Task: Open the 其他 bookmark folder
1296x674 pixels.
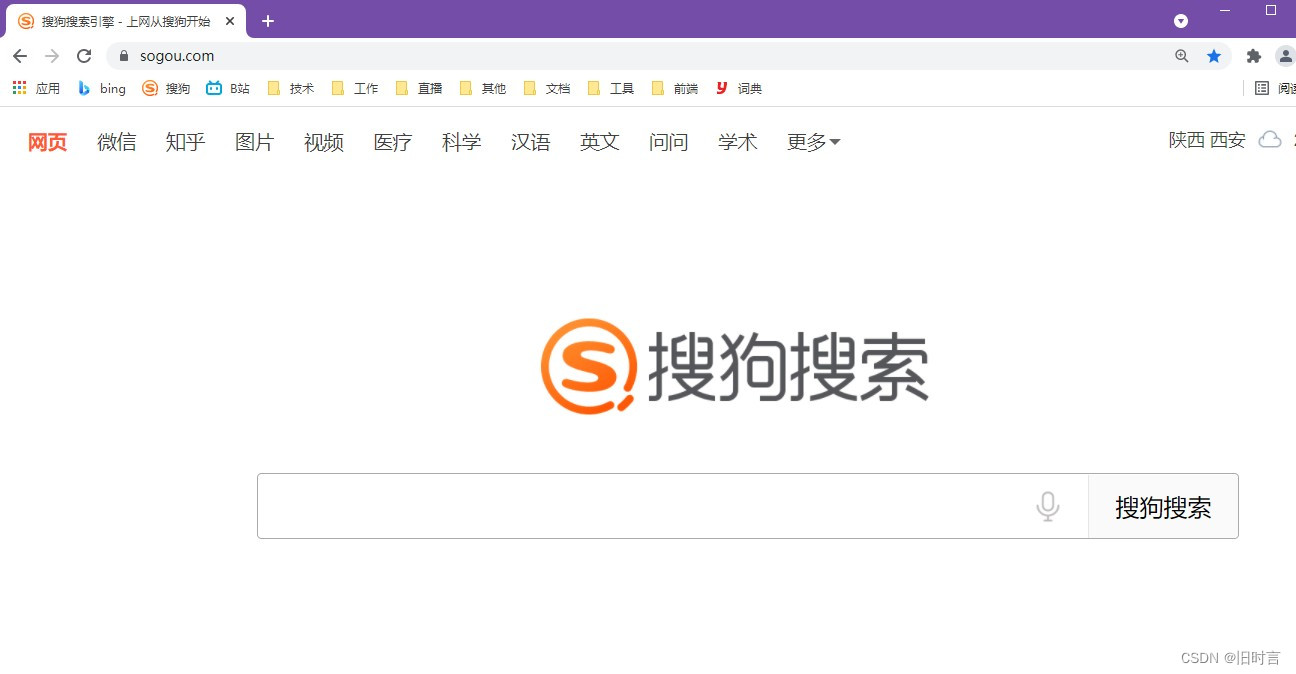Action: click(x=483, y=88)
